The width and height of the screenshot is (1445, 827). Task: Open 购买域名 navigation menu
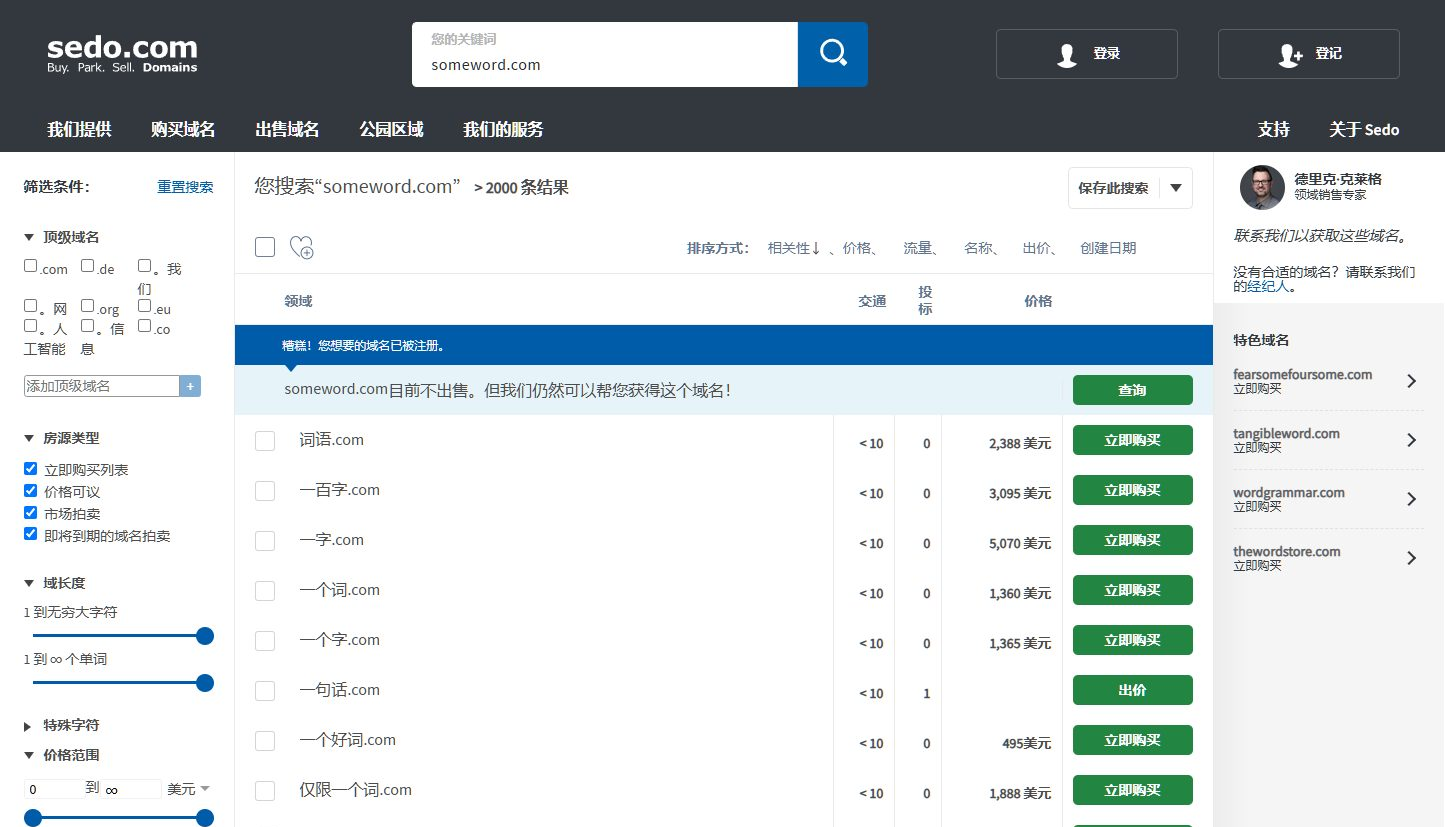click(x=183, y=129)
